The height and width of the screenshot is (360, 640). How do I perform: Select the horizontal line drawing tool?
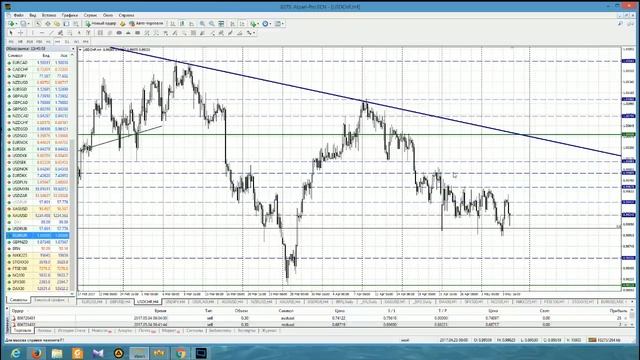click(42, 33)
